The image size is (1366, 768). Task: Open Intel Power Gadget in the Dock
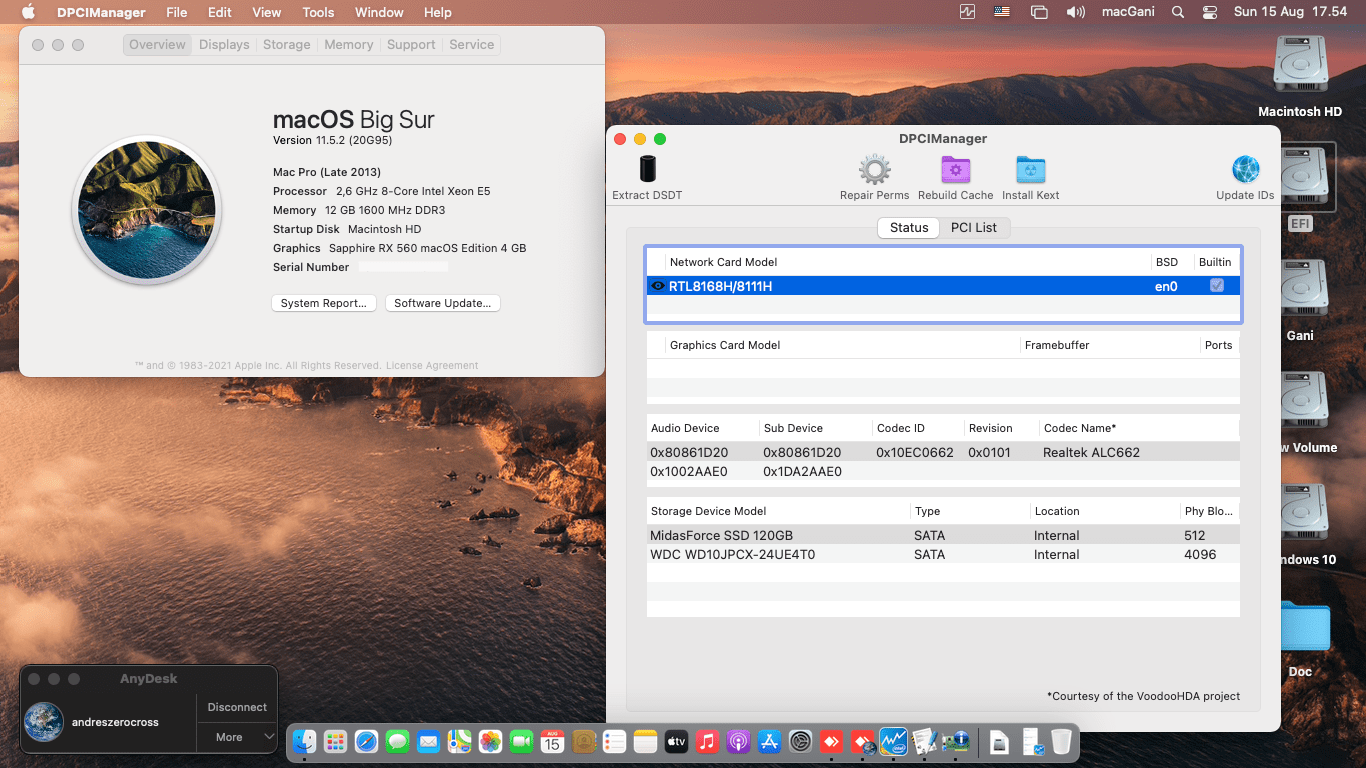(x=893, y=741)
